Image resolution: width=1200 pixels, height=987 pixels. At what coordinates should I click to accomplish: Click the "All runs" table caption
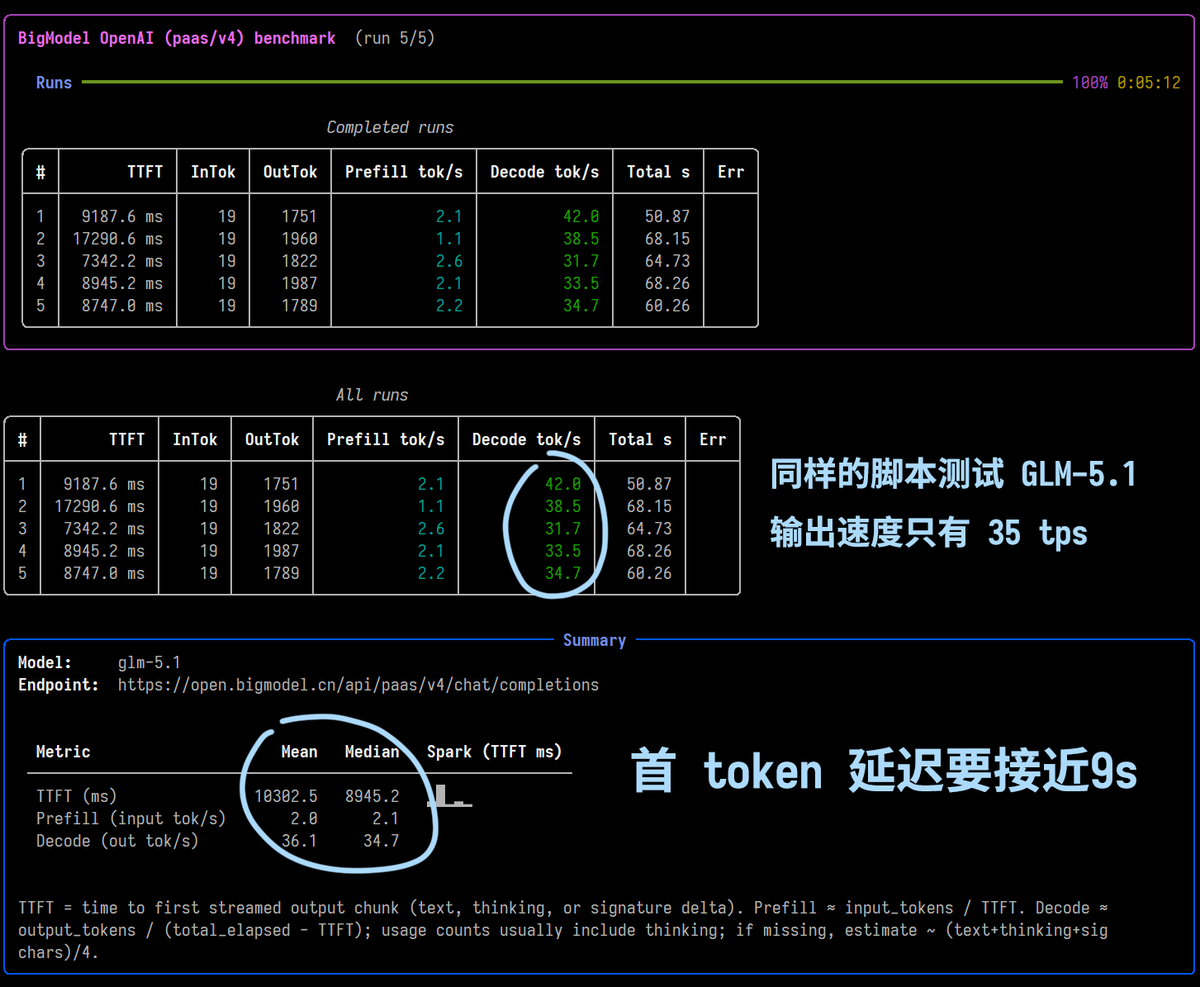(372, 395)
